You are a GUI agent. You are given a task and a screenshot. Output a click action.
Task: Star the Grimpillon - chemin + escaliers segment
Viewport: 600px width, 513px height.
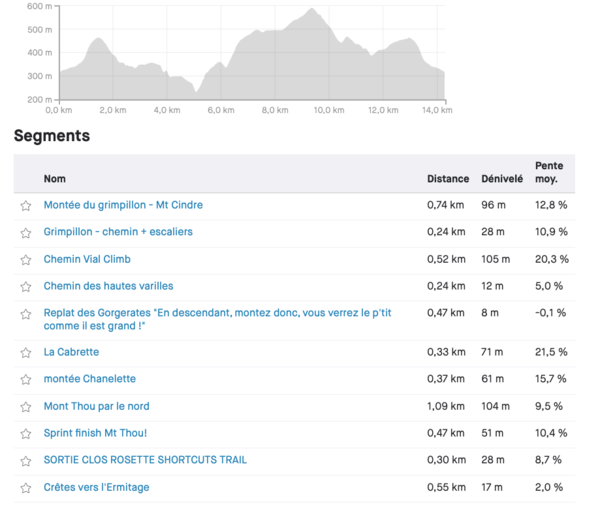pos(26,233)
